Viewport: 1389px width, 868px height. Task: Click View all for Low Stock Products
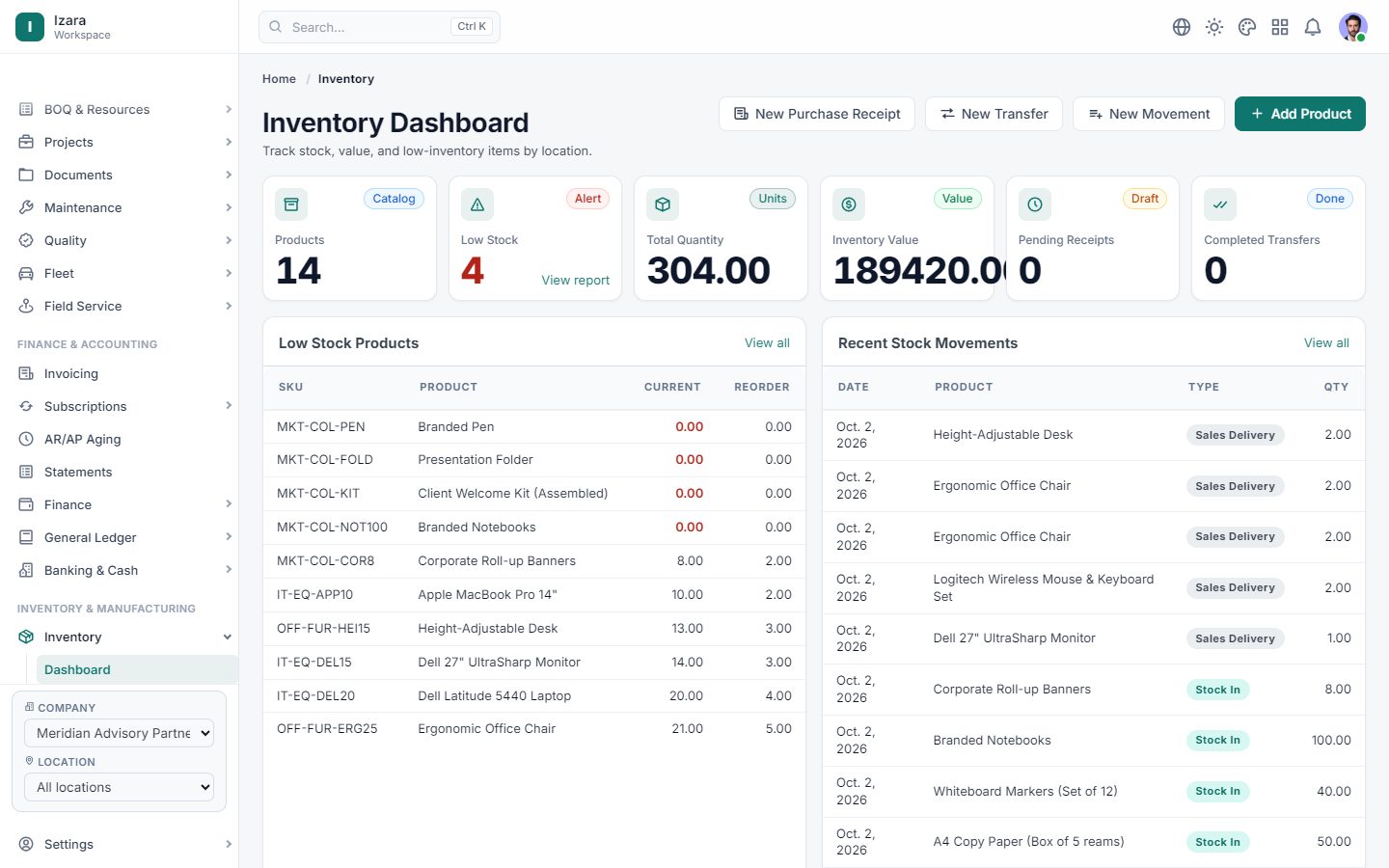point(767,342)
